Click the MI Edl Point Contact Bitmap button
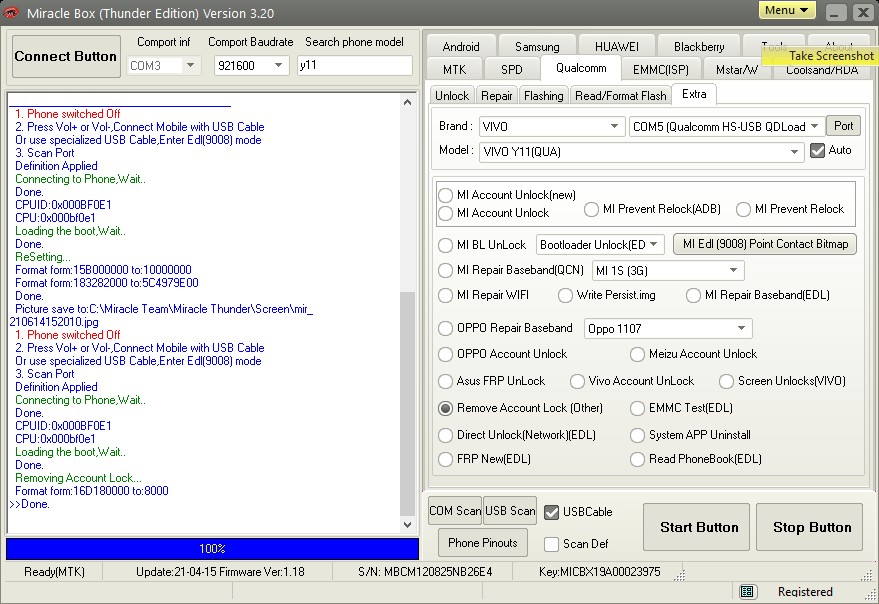Viewport: 879px width, 604px height. click(765, 244)
